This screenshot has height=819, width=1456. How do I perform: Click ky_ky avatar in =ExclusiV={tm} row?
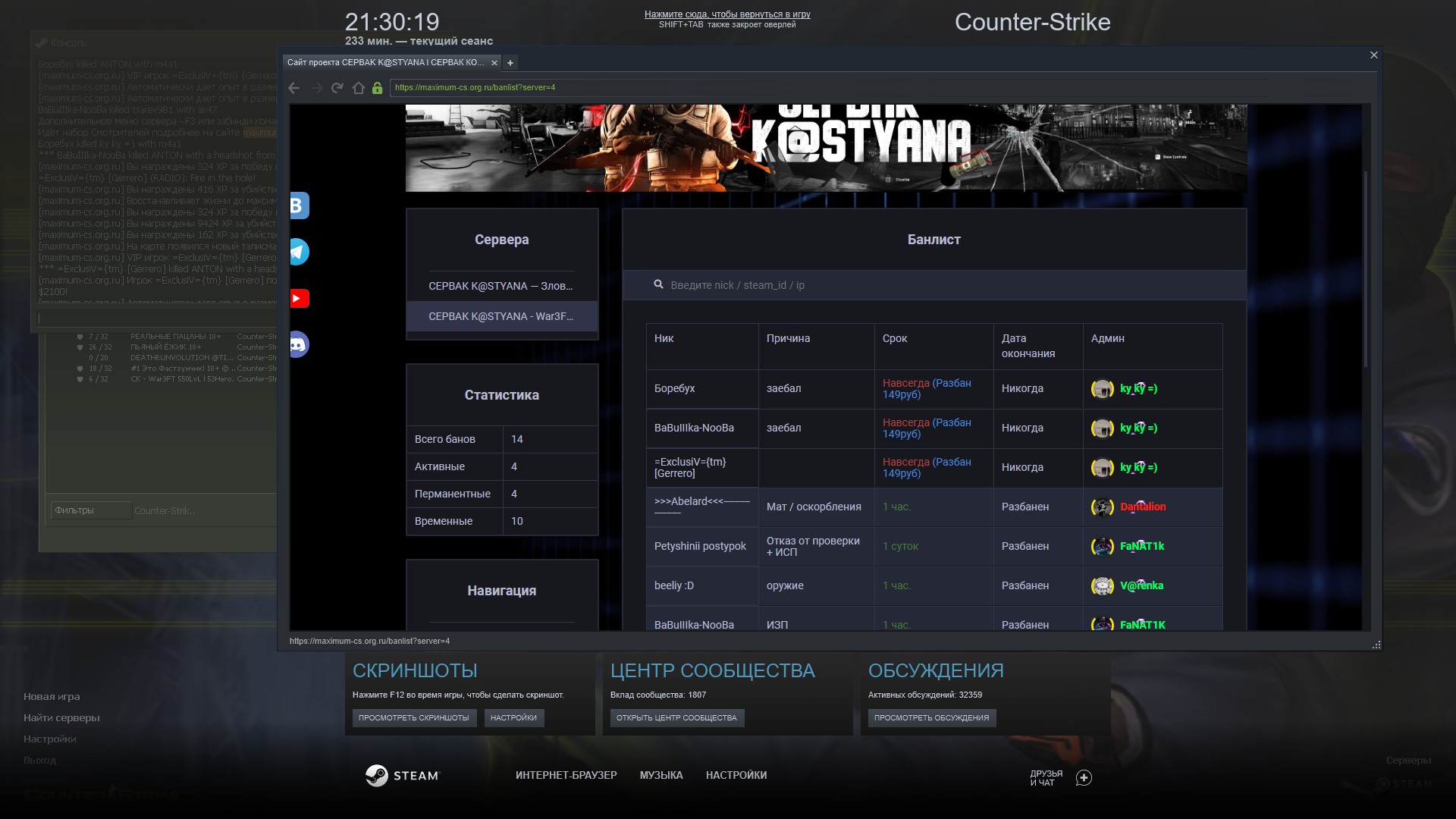coord(1102,468)
